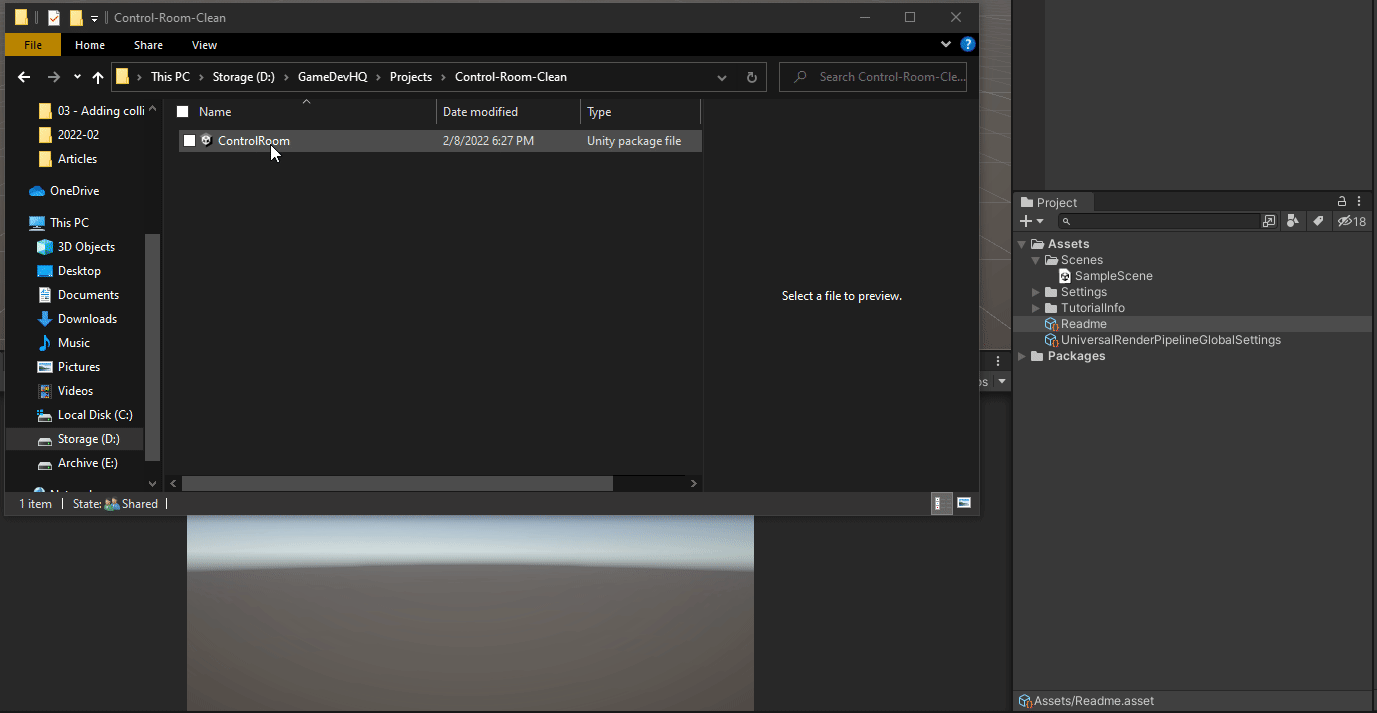The width and height of the screenshot is (1377, 713).
Task: Open the File ribbon tab
Action: (33, 45)
